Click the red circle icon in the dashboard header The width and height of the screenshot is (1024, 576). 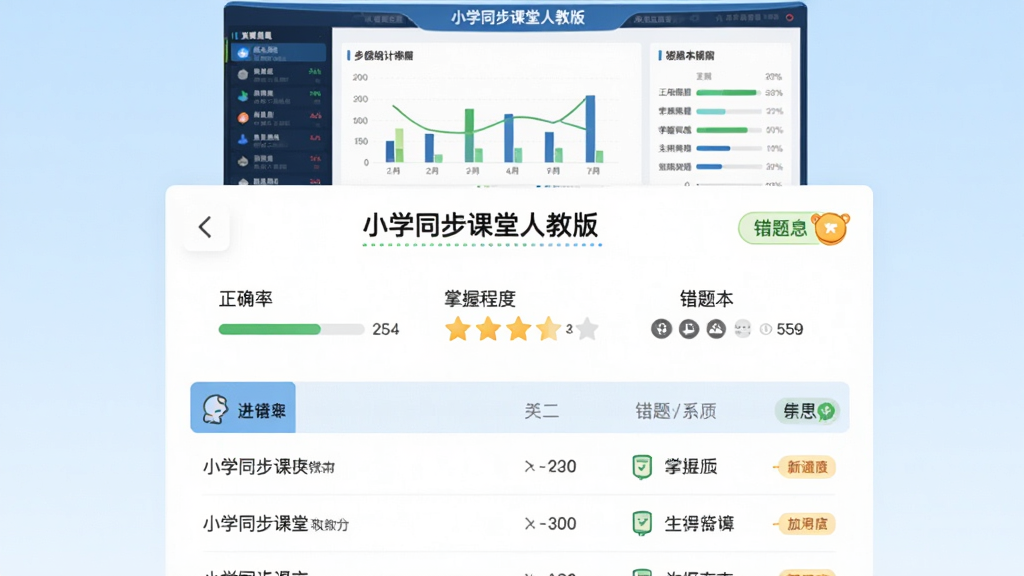point(790,18)
